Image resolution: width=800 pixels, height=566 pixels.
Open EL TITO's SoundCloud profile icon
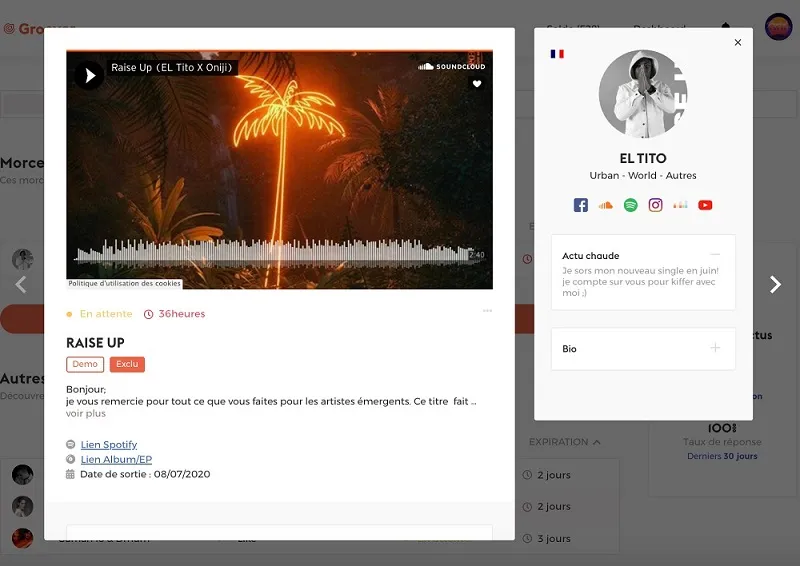[605, 205]
